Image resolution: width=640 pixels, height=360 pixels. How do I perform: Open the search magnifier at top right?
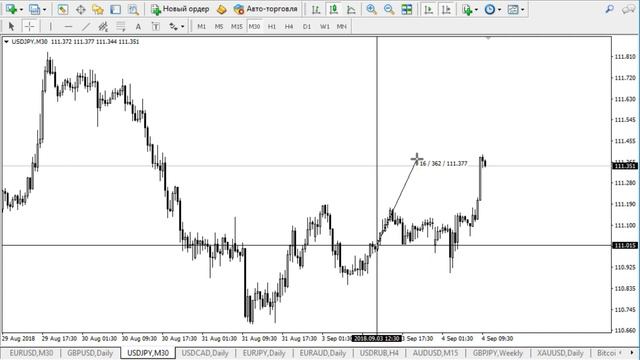pyautogui.click(x=610, y=9)
